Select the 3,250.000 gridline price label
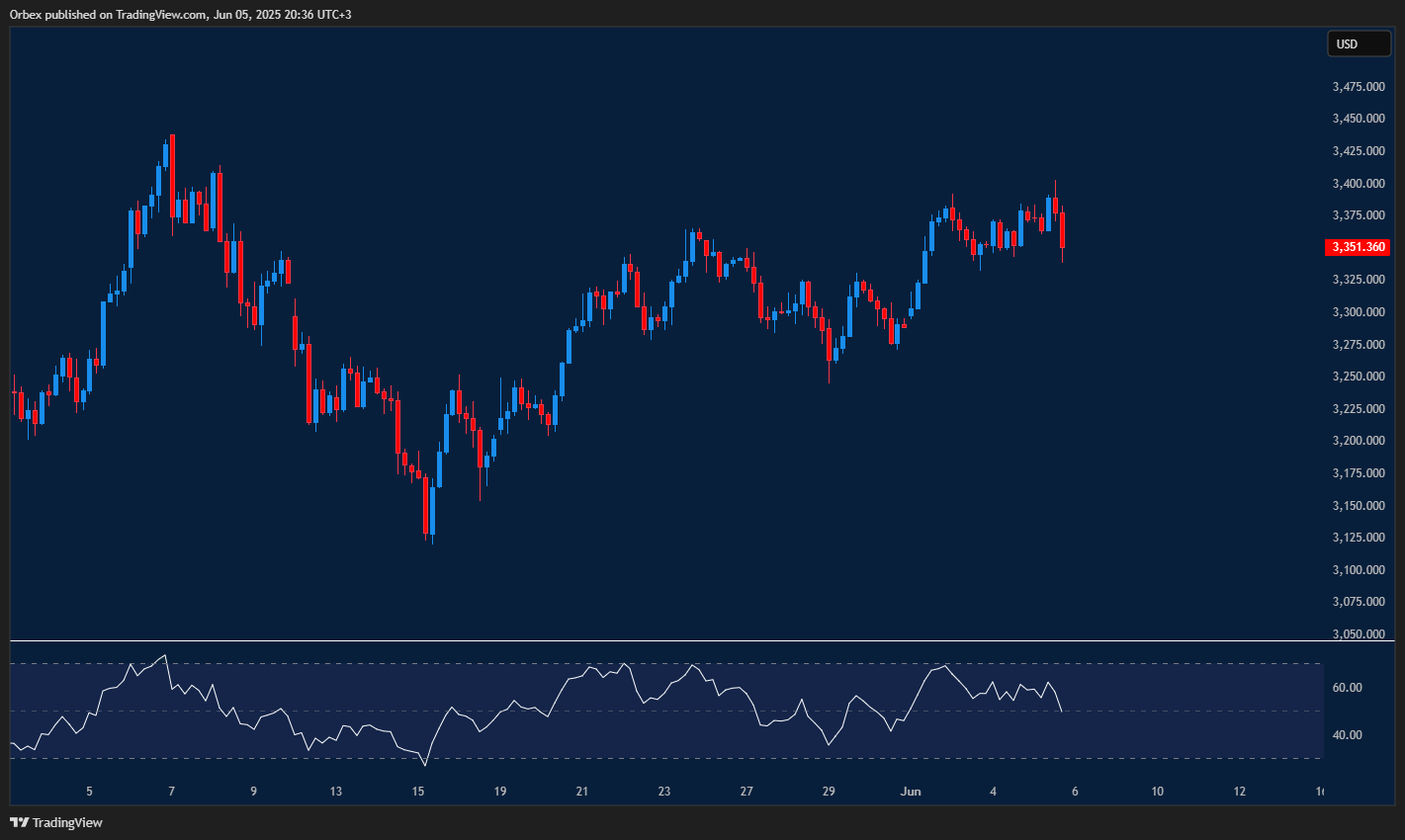1405x840 pixels. tap(1358, 376)
